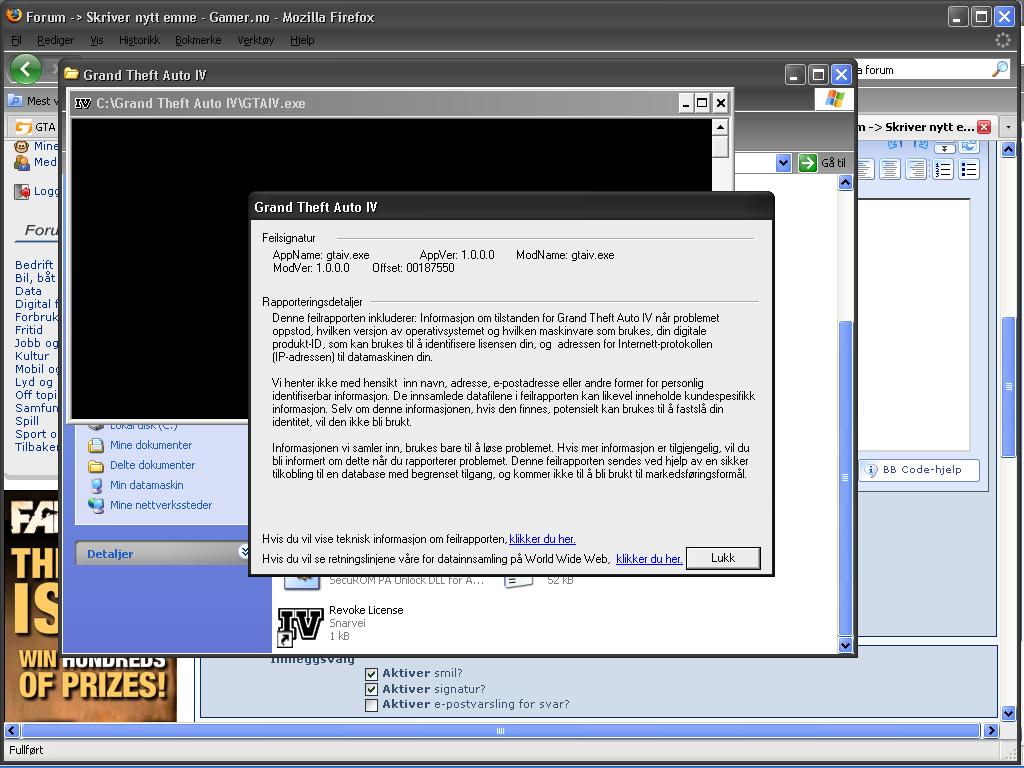Viewport: 1024px width, 768px height.
Task: Click Min datamaskin computer icon
Action: (96, 485)
